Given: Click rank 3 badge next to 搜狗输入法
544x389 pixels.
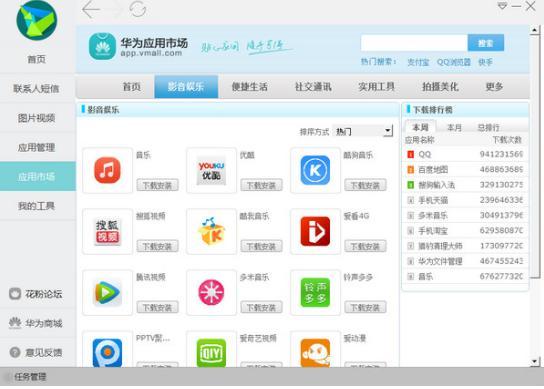Looking at the screenshot, I should coord(410,185).
